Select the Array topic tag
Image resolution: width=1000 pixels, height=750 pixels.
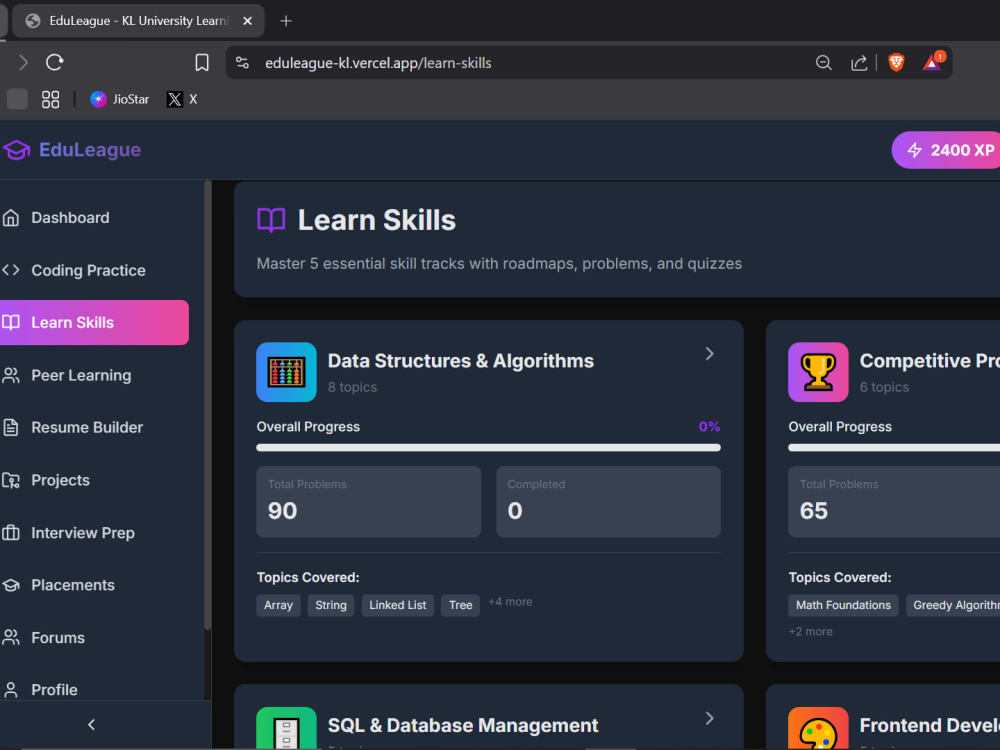(x=278, y=605)
